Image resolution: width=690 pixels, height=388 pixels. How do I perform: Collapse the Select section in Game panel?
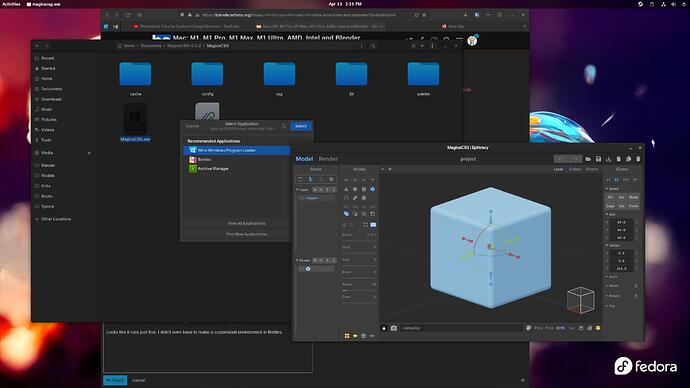(607, 189)
